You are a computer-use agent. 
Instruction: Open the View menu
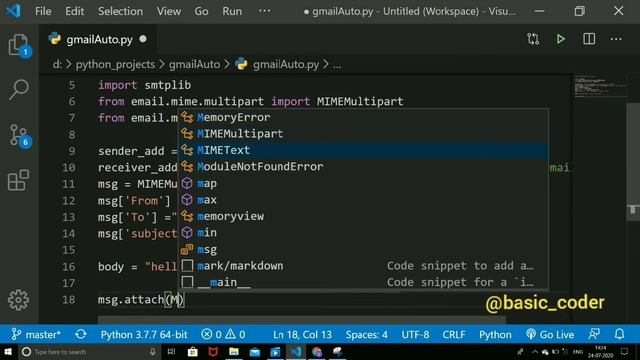tap(169, 11)
